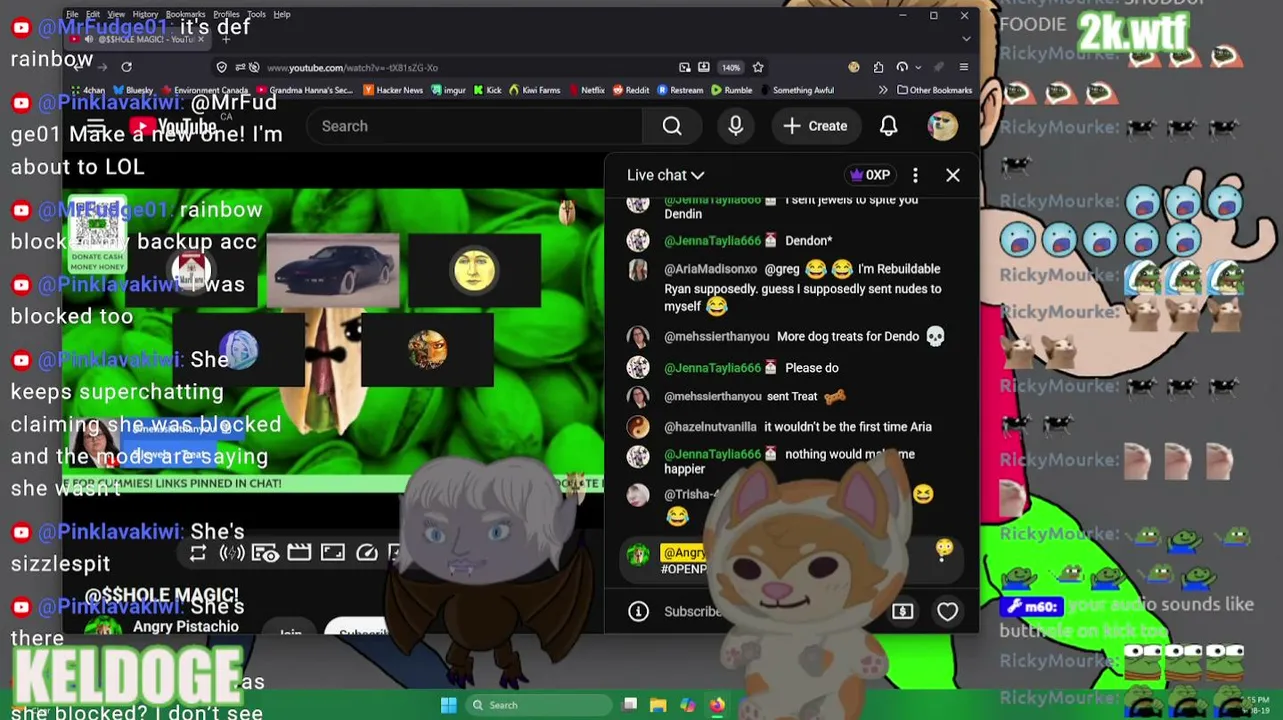Viewport: 1283px width, 720px height.
Task: Focus the YouTube search field
Action: coord(474,126)
